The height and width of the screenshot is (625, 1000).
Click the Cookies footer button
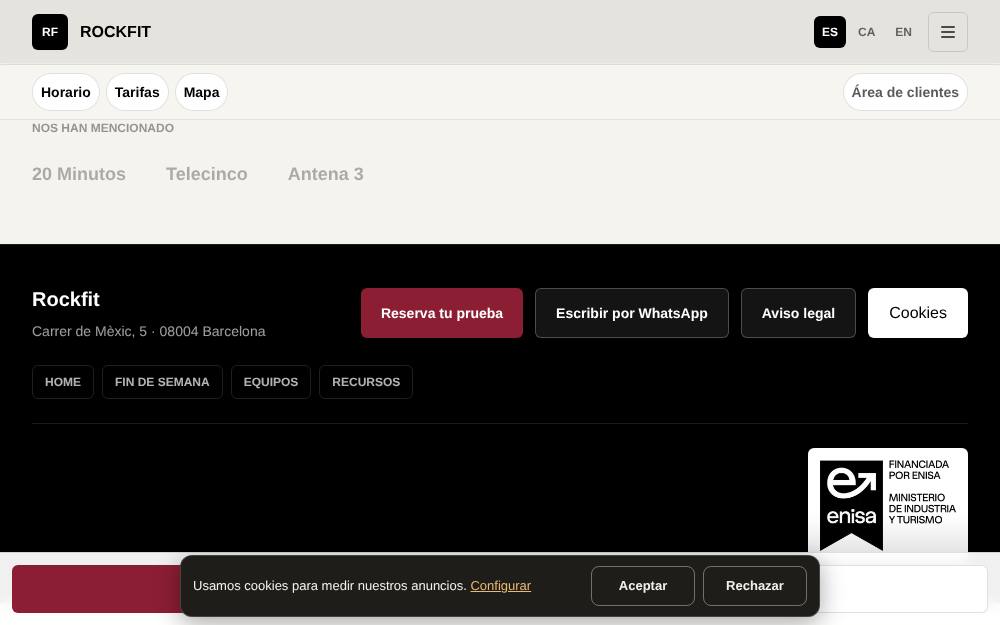[918, 313]
